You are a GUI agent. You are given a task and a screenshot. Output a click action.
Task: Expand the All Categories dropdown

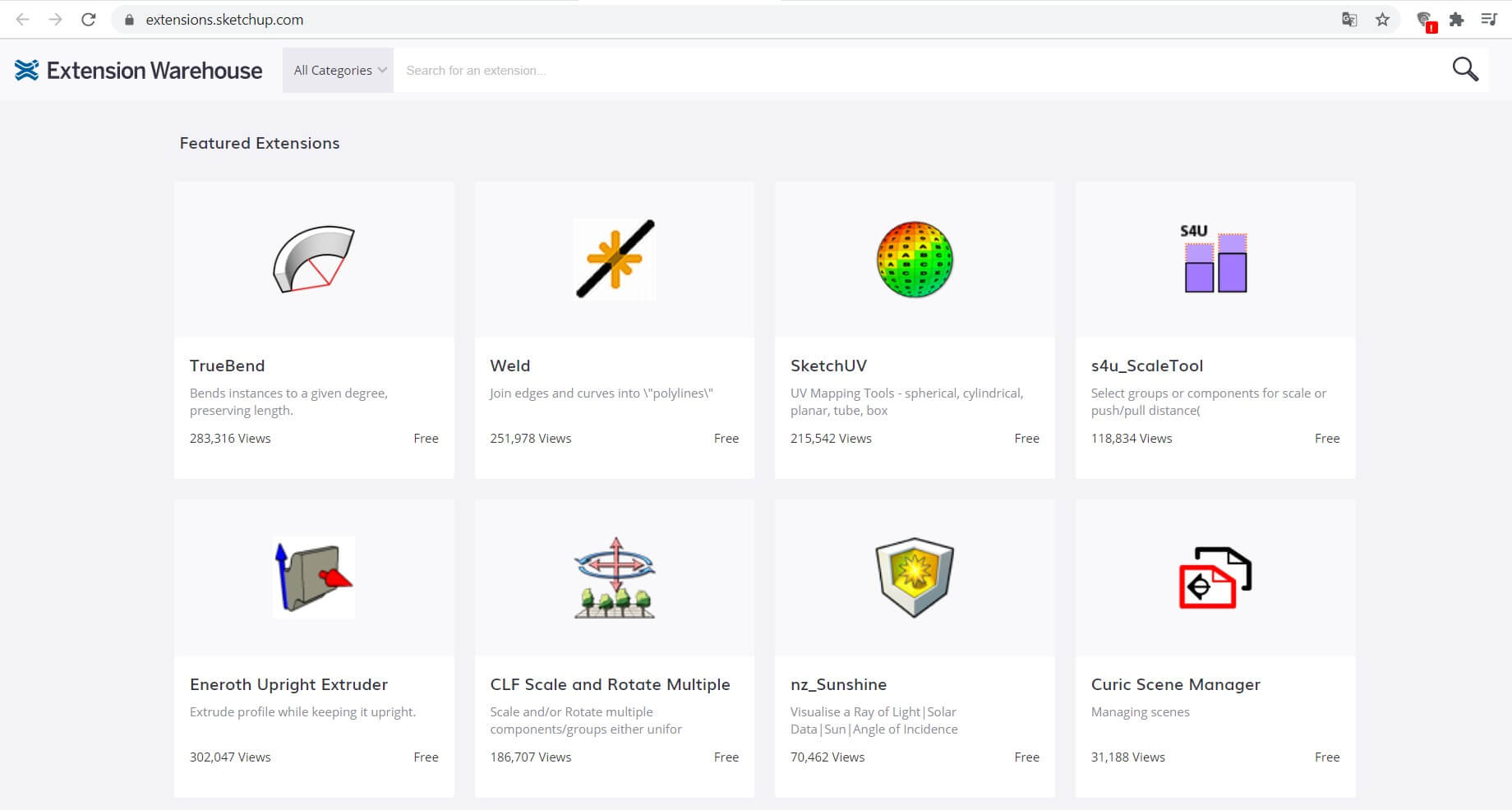coord(339,70)
